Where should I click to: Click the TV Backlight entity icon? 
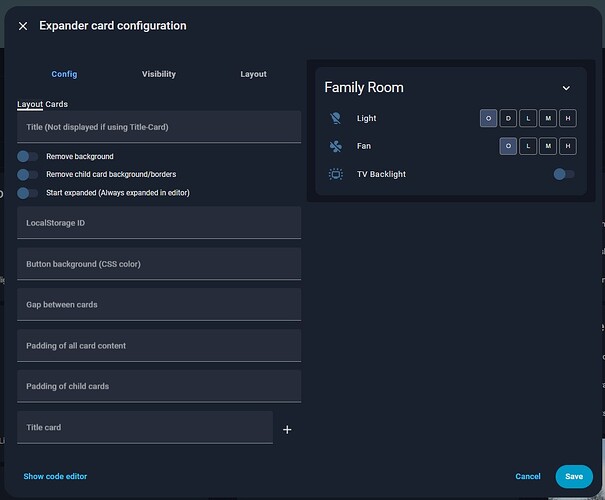point(336,174)
